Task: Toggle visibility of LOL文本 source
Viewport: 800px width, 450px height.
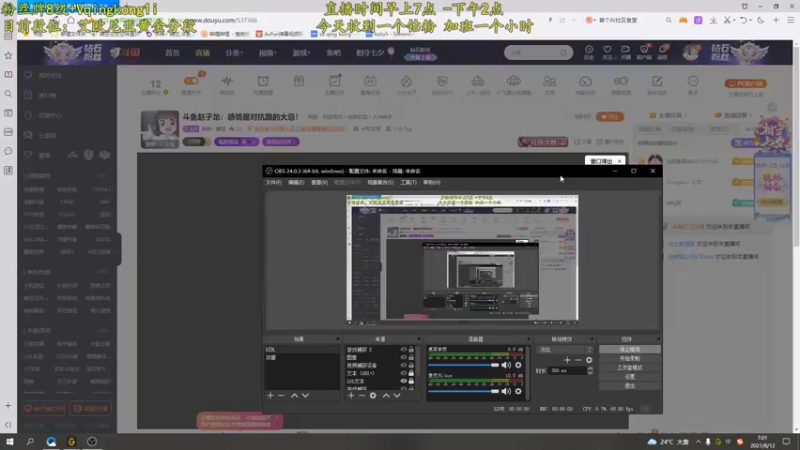Action: pos(404,381)
